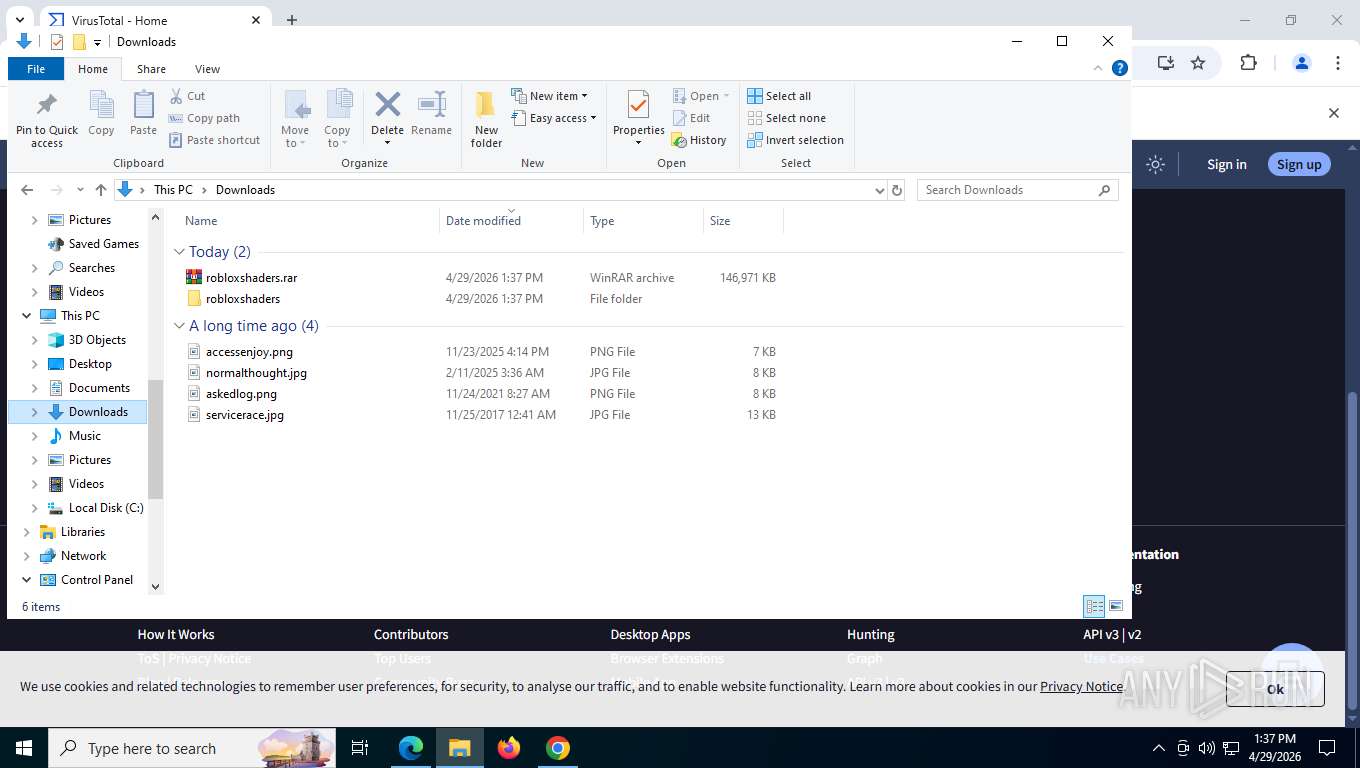Pin to Quick access in ribbon

pos(46,120)
